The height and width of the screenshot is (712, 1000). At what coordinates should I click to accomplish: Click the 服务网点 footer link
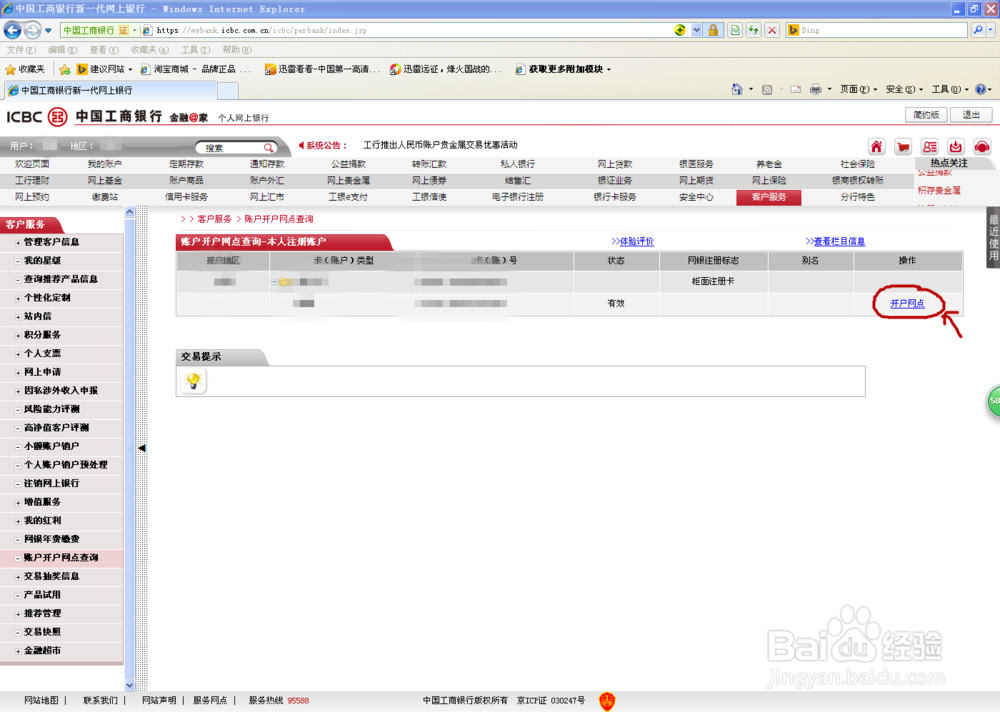coord(210,701)
